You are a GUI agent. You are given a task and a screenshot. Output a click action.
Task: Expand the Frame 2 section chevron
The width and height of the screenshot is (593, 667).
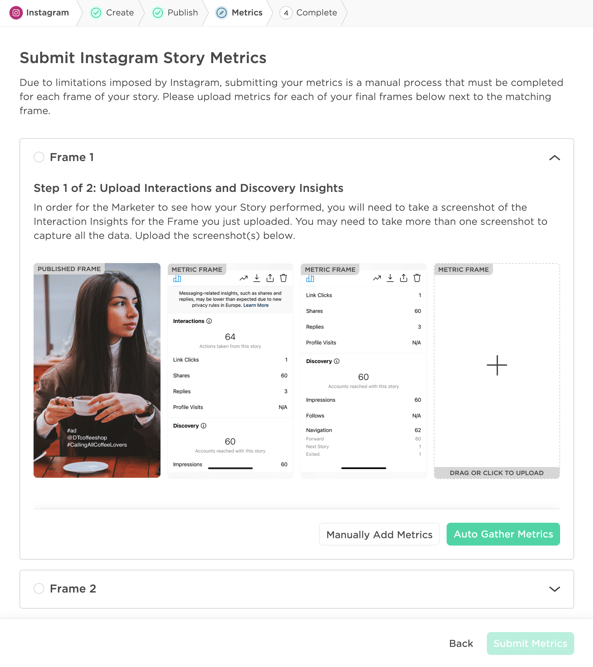tap(554, 589)
